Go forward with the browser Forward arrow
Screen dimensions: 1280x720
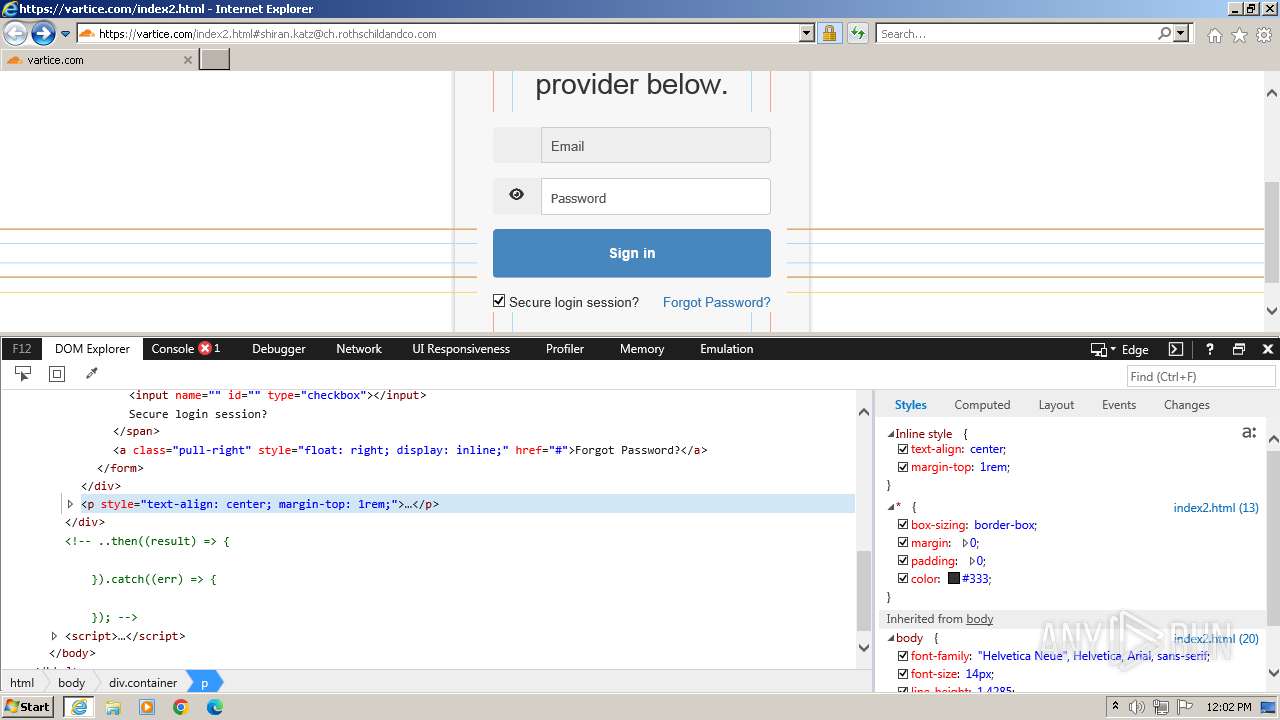point(43,33)
